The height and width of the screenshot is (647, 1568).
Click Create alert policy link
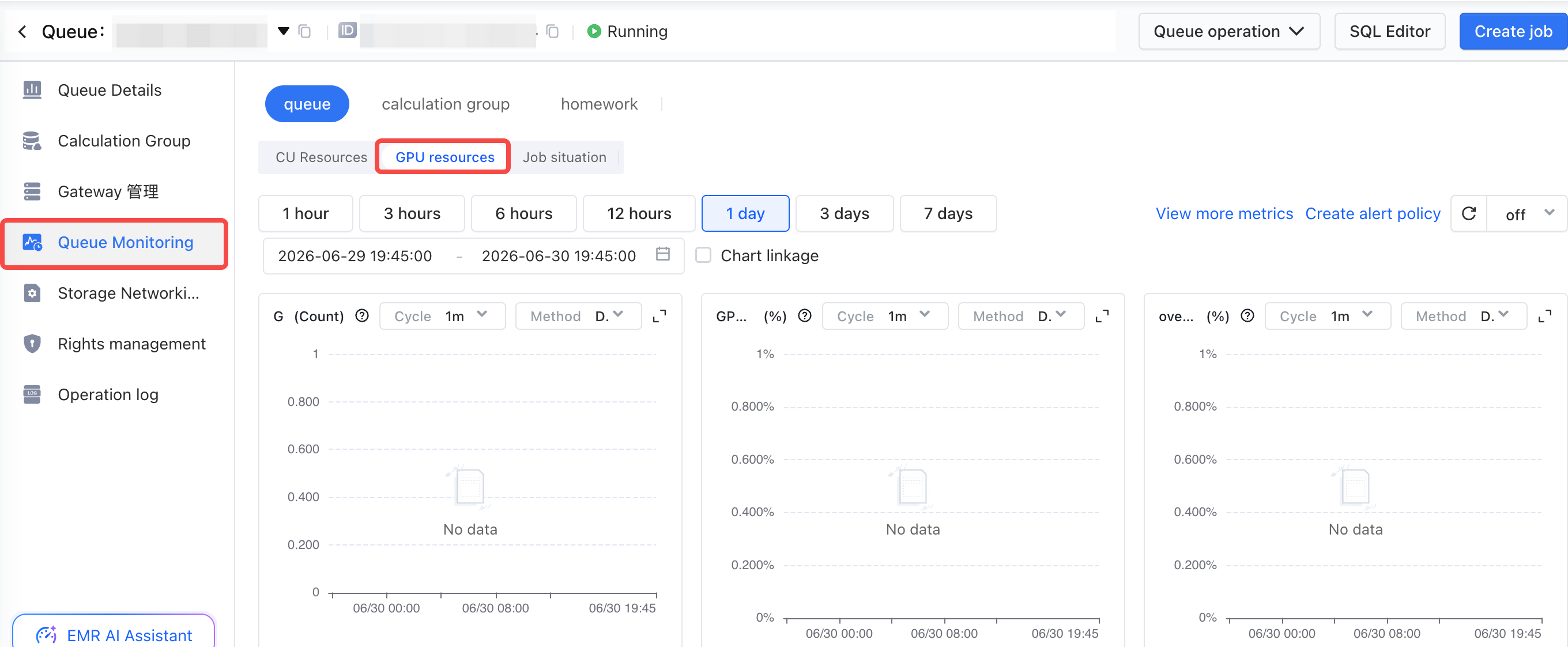tap(1372, 213)
